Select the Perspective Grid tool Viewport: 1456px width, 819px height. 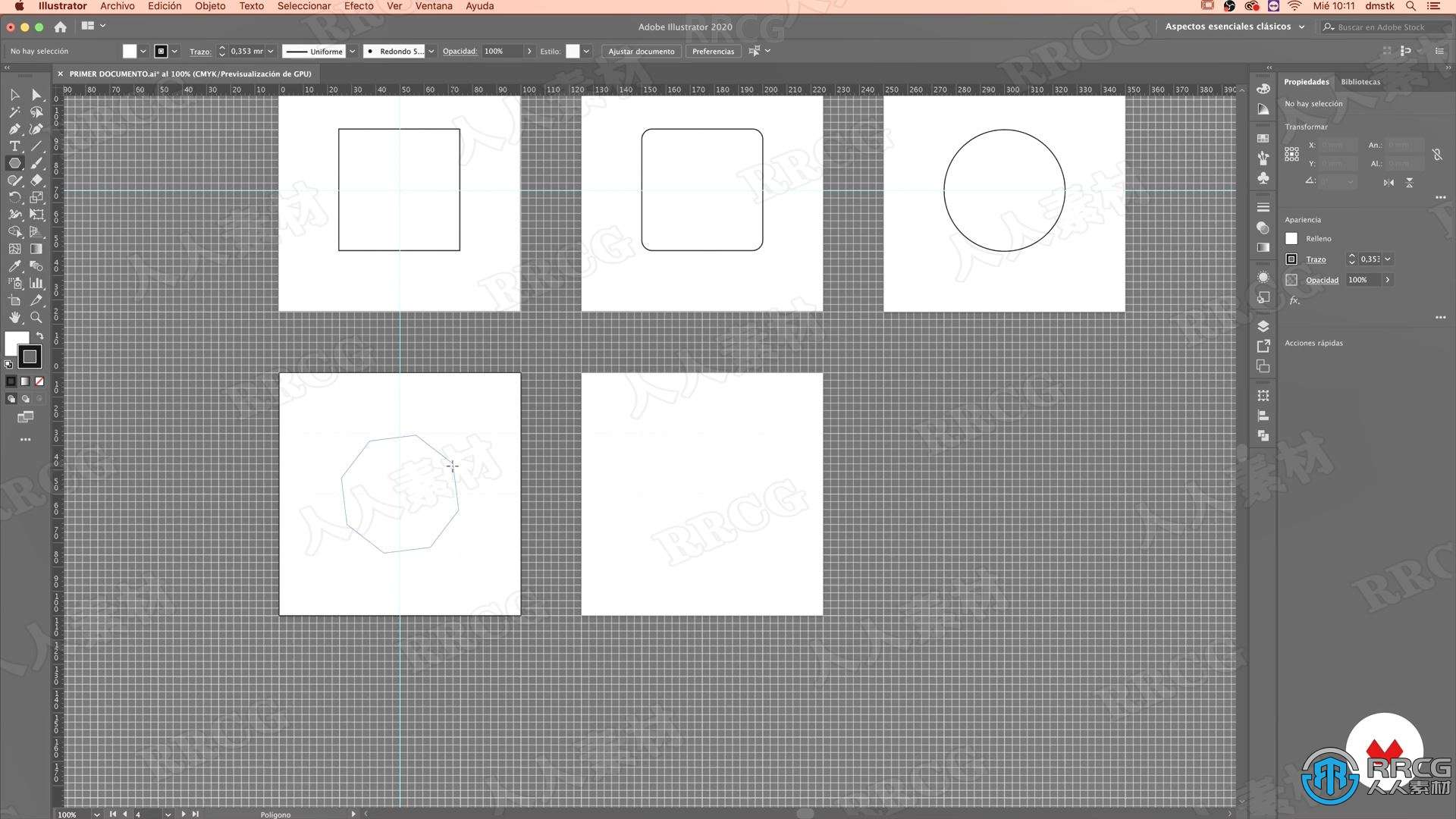point(36,231)
